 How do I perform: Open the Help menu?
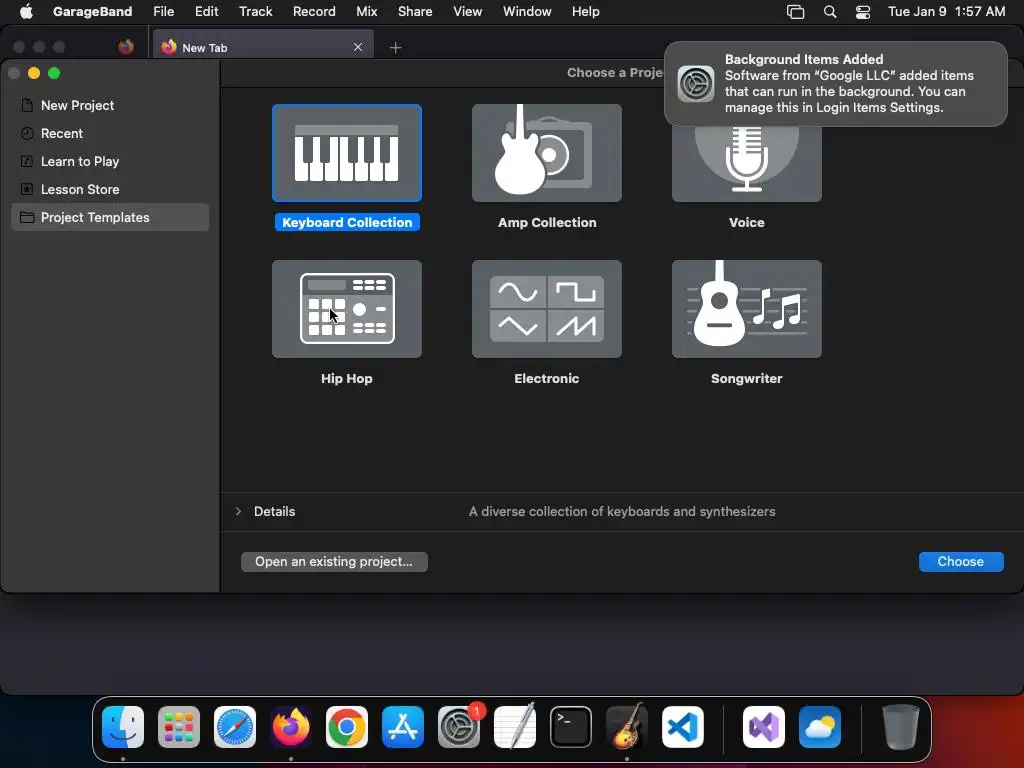tap(585, 12)
